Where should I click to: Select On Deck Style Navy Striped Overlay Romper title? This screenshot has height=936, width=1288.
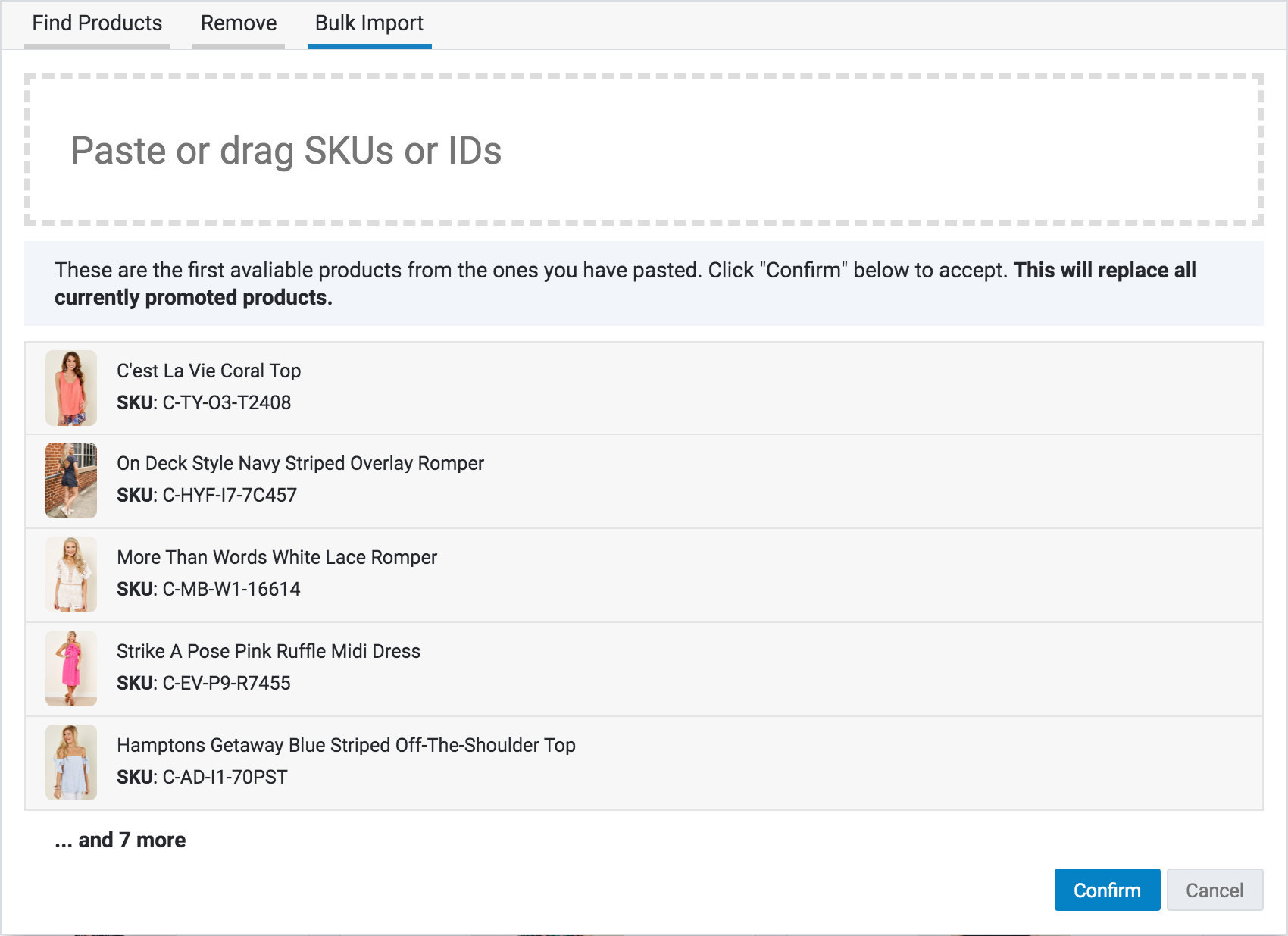click(300, 463)
